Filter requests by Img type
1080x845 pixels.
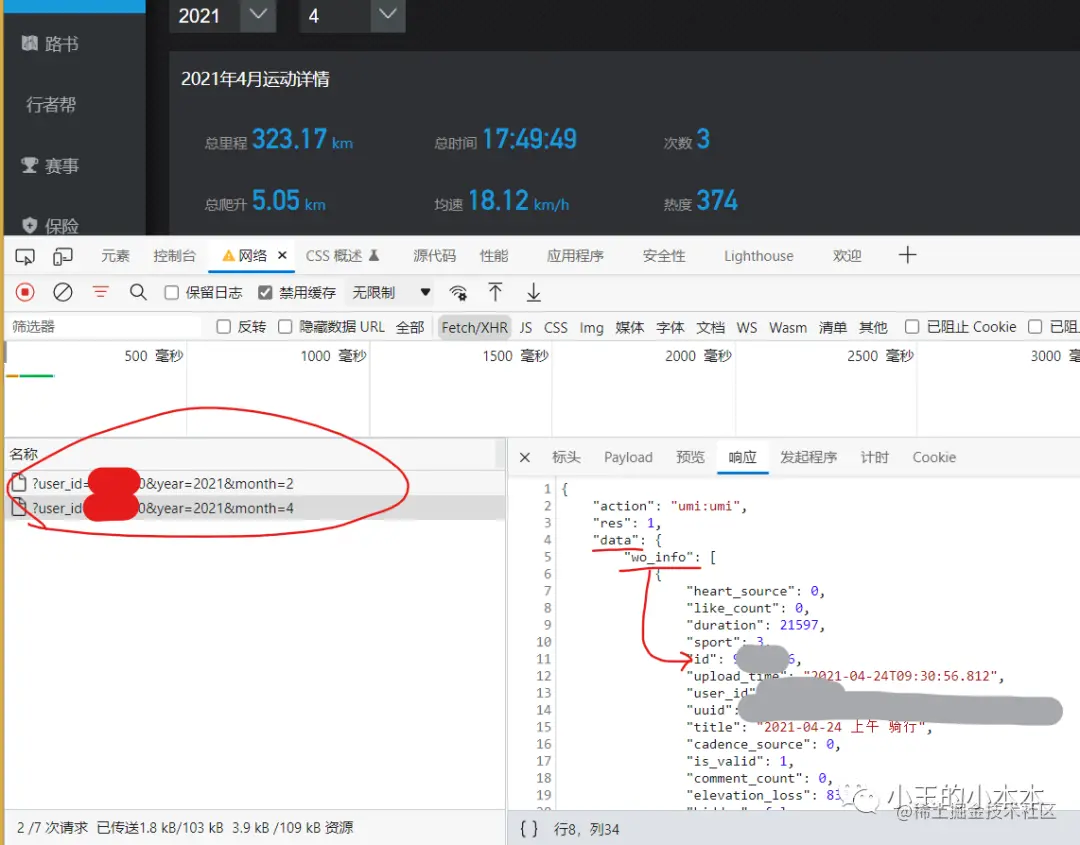(x=591, y=327)
